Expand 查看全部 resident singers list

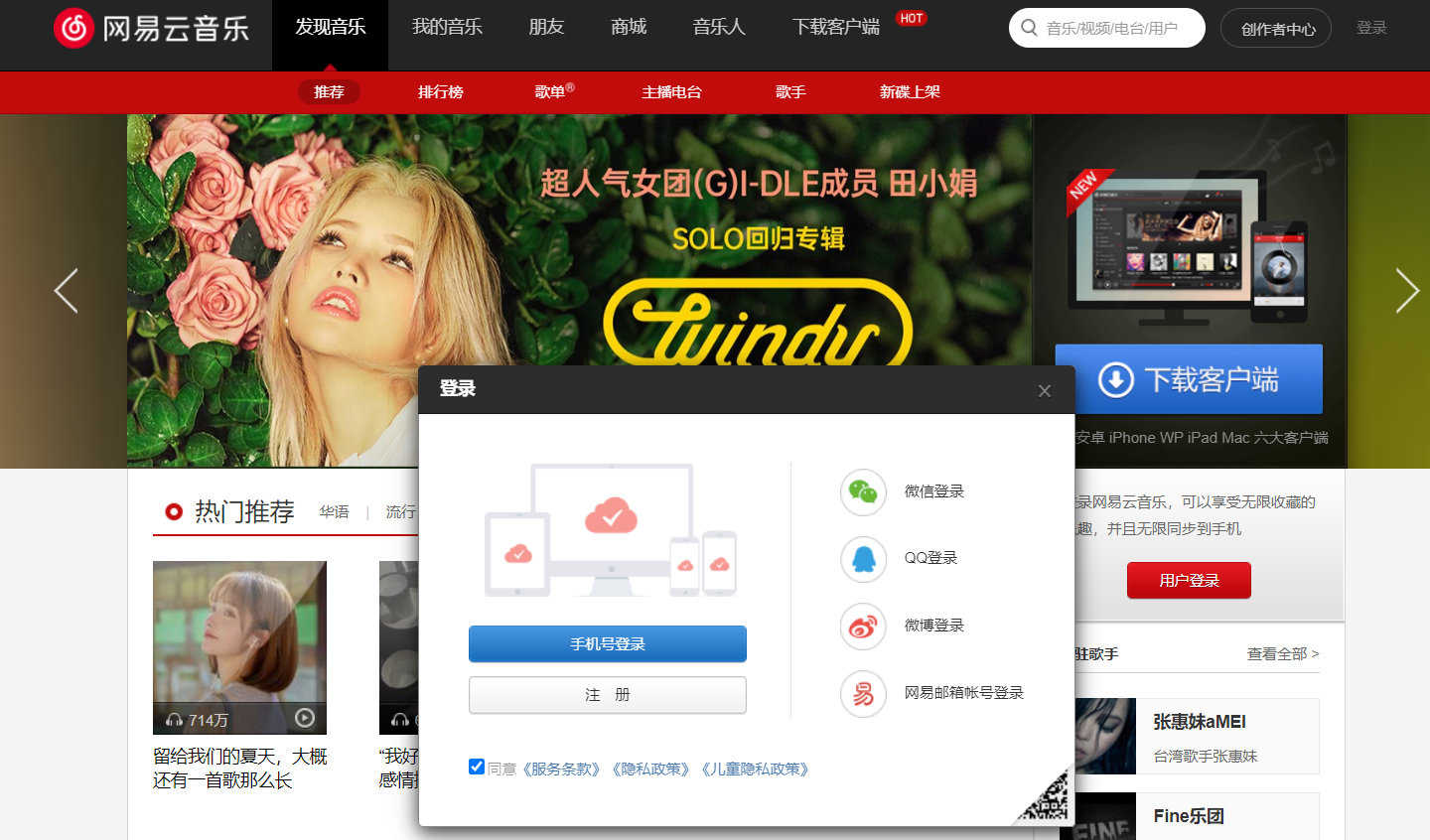pyautogui.click(x=1282, y=654)
